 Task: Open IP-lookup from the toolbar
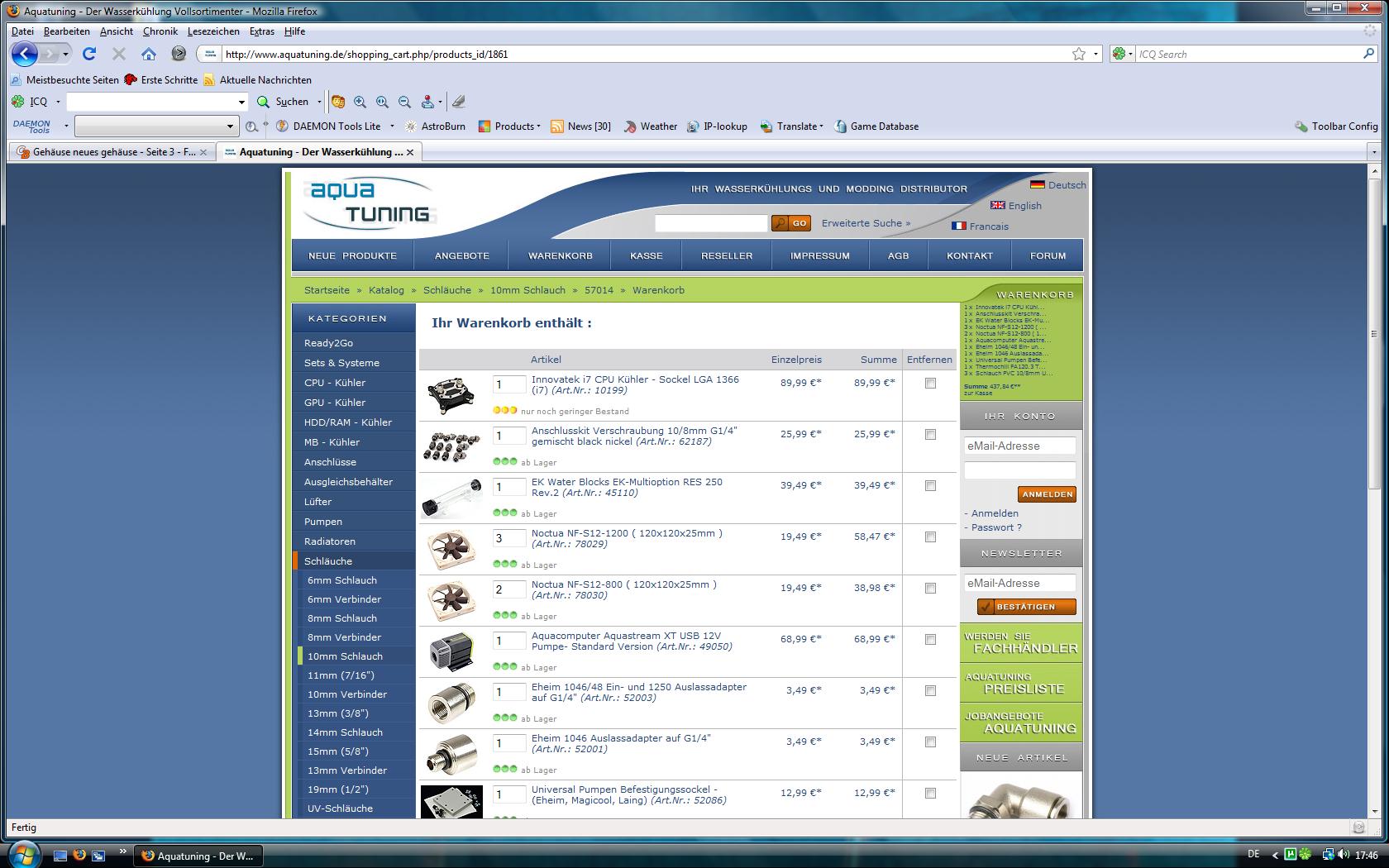(716, 126)
